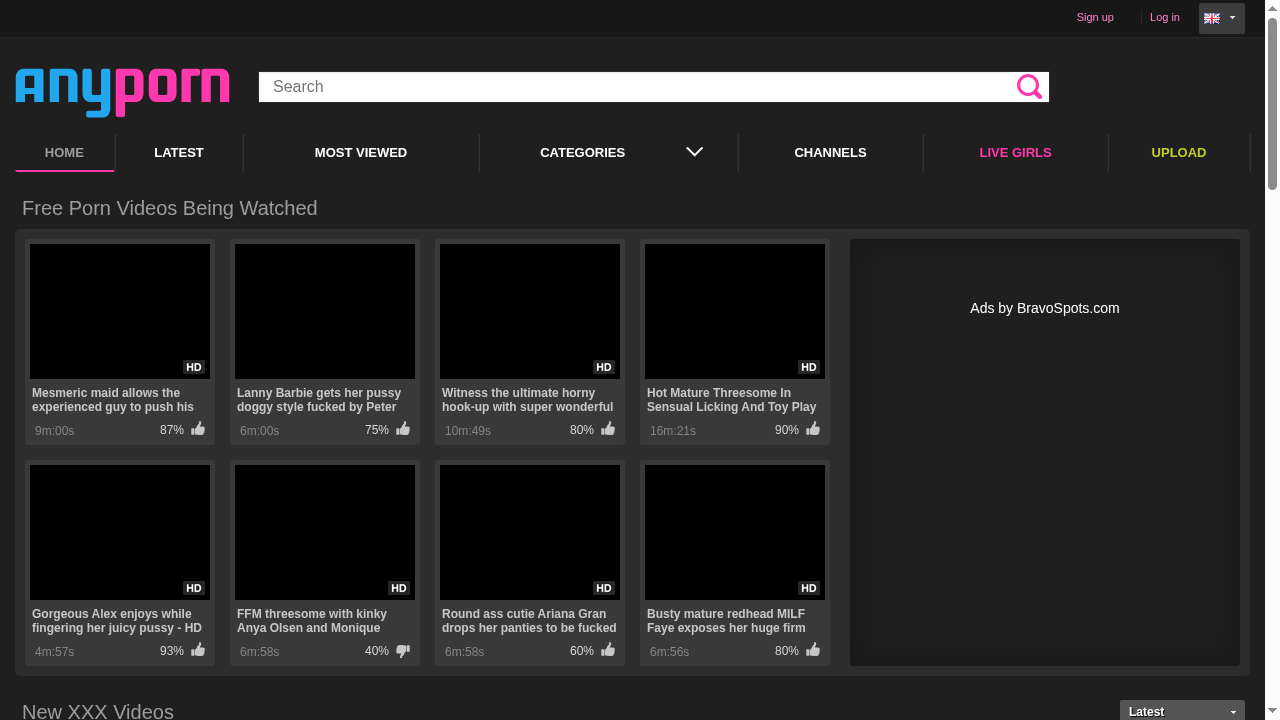Open the CHANNELS menu item

[x=830, y=152]
